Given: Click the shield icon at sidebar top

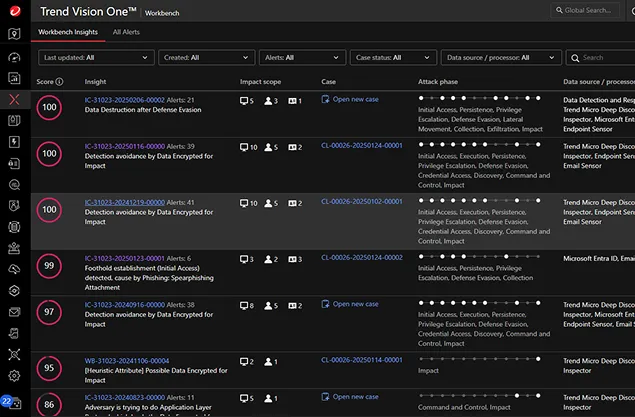Looking at the screenshot, I should [x=14, y=34].
